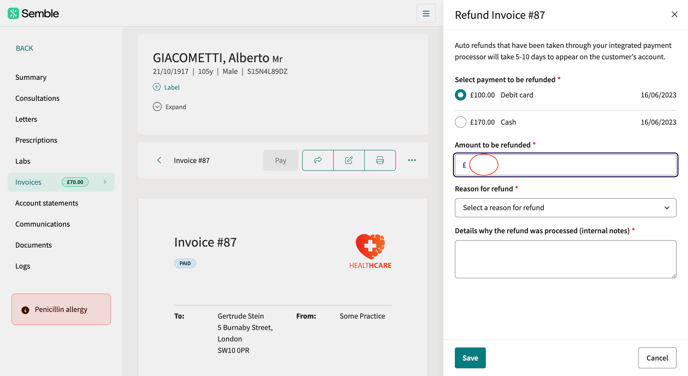Open the three-dot more options menu
The width and height of the screenshot is (688, 376).
412,160
